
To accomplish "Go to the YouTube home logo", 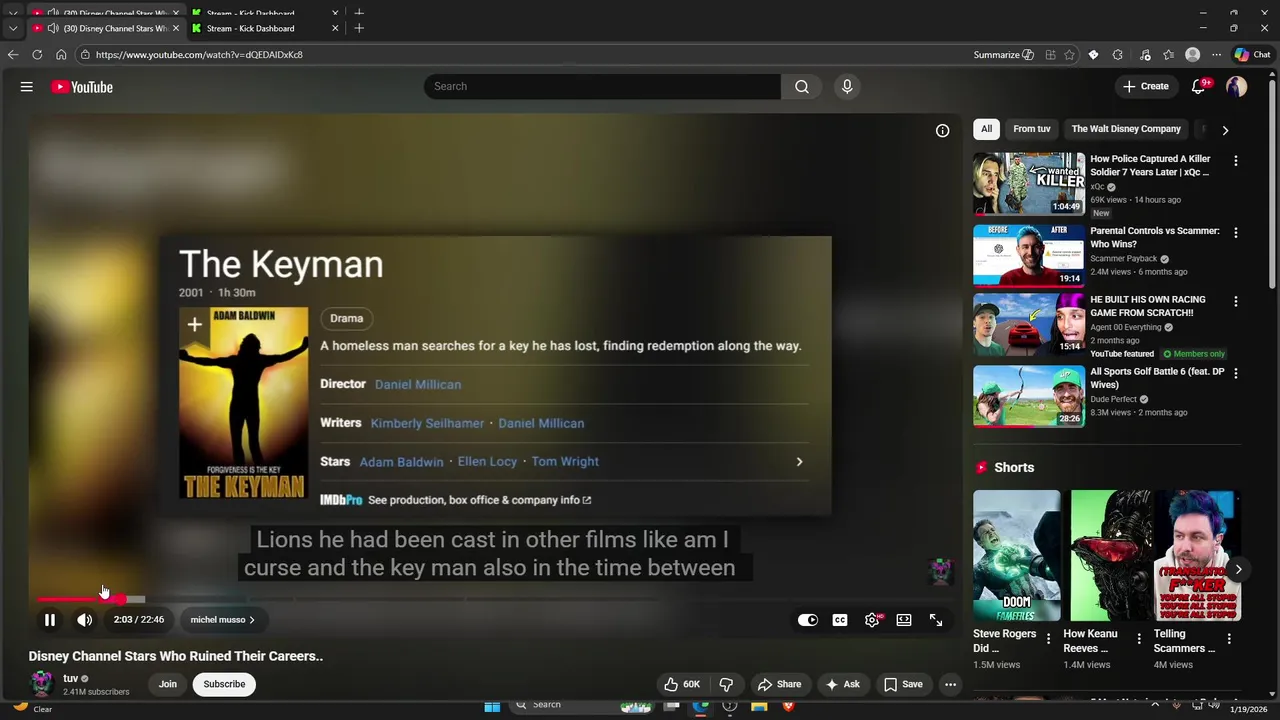I will coord(82,87).
